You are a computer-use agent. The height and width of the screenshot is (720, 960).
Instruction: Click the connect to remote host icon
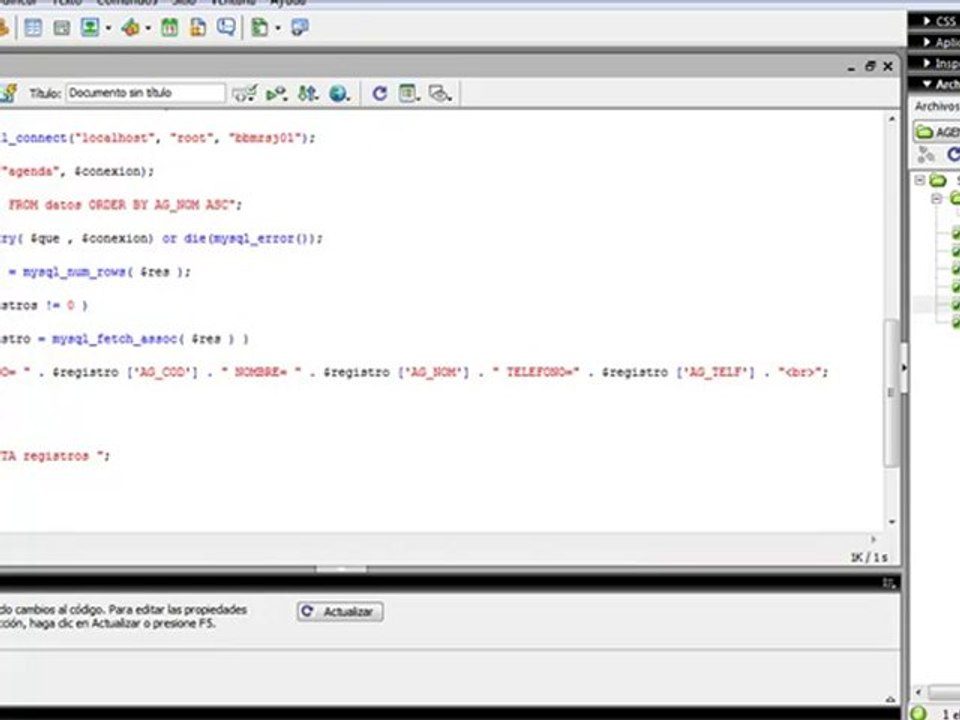tap(926, 156)
